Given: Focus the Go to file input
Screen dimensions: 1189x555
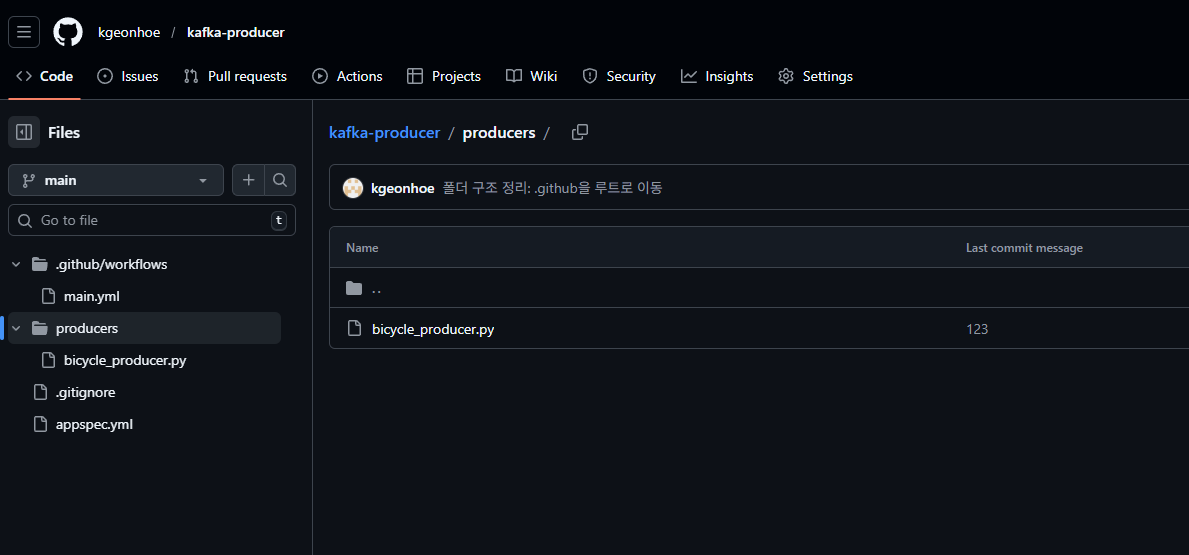Looking at the screenshot, I should [x=152, y=220].
